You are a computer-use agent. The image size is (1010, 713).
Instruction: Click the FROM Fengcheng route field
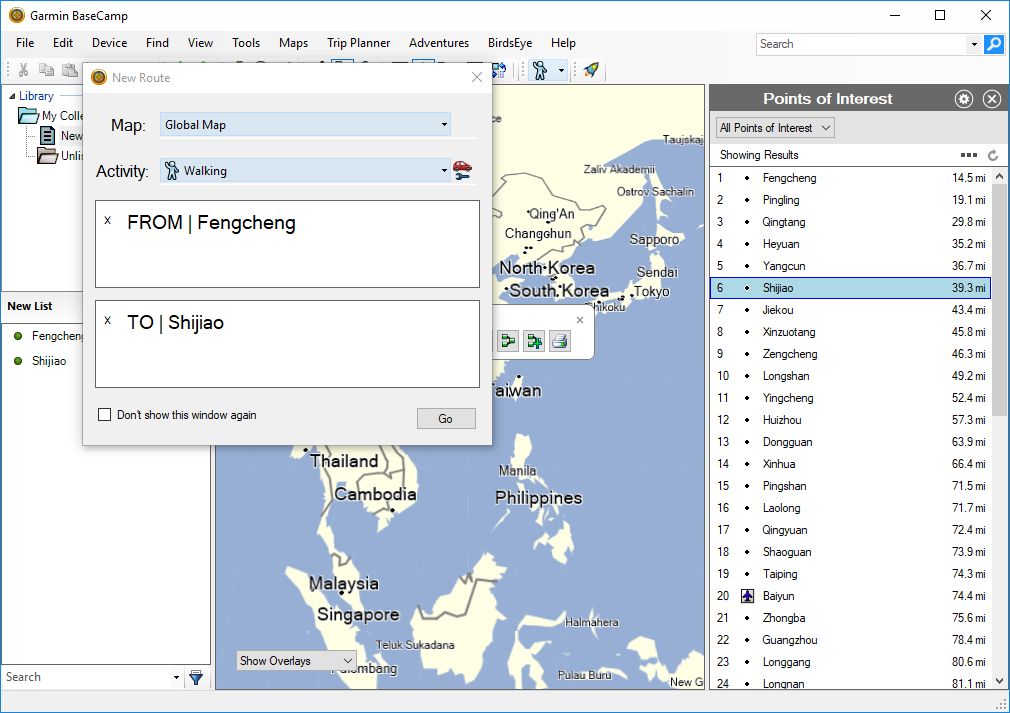point(287,244)
